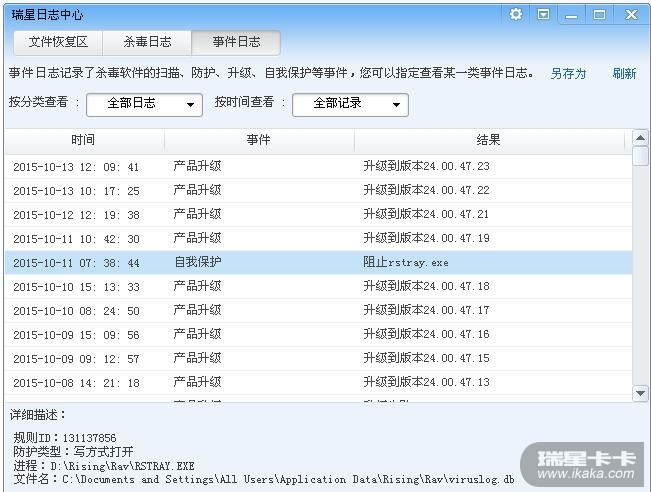The image size is (651, 492).
Task: Click the 规则ID：131137856 detail line
Action: (x=65, y=438)
